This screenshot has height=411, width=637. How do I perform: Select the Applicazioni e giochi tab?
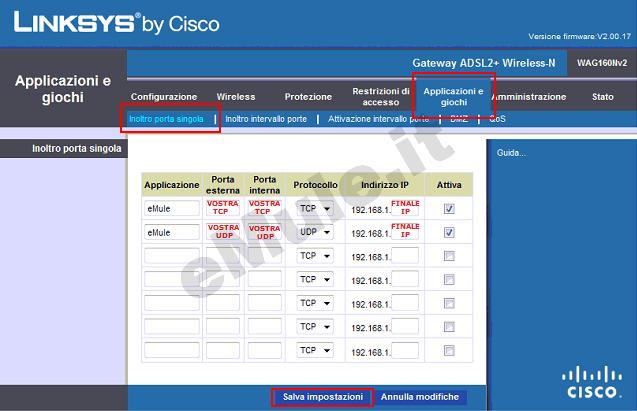(453, 97)
